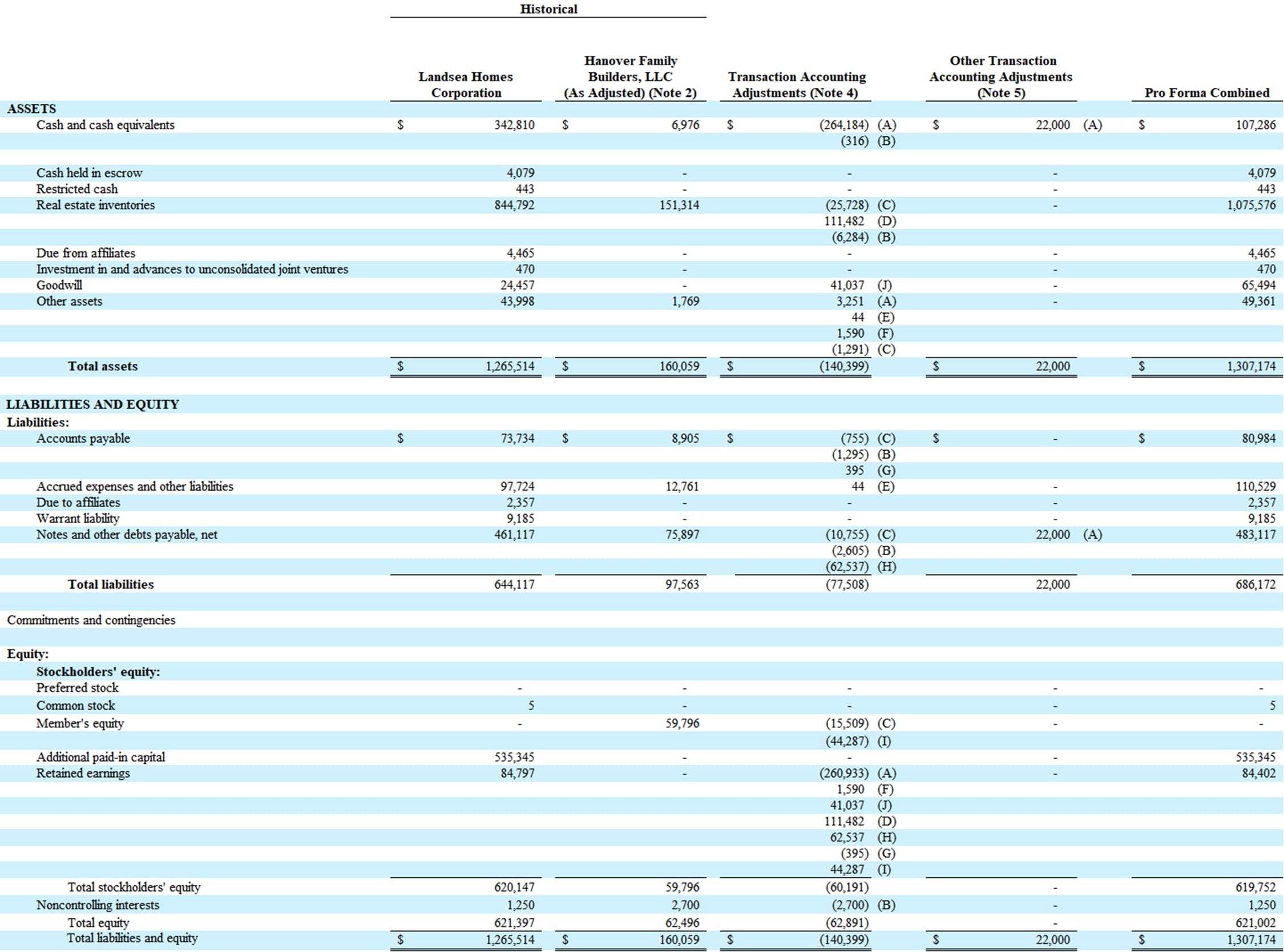Select the value 1,769

pyautogui.click(x=685, y=301)
